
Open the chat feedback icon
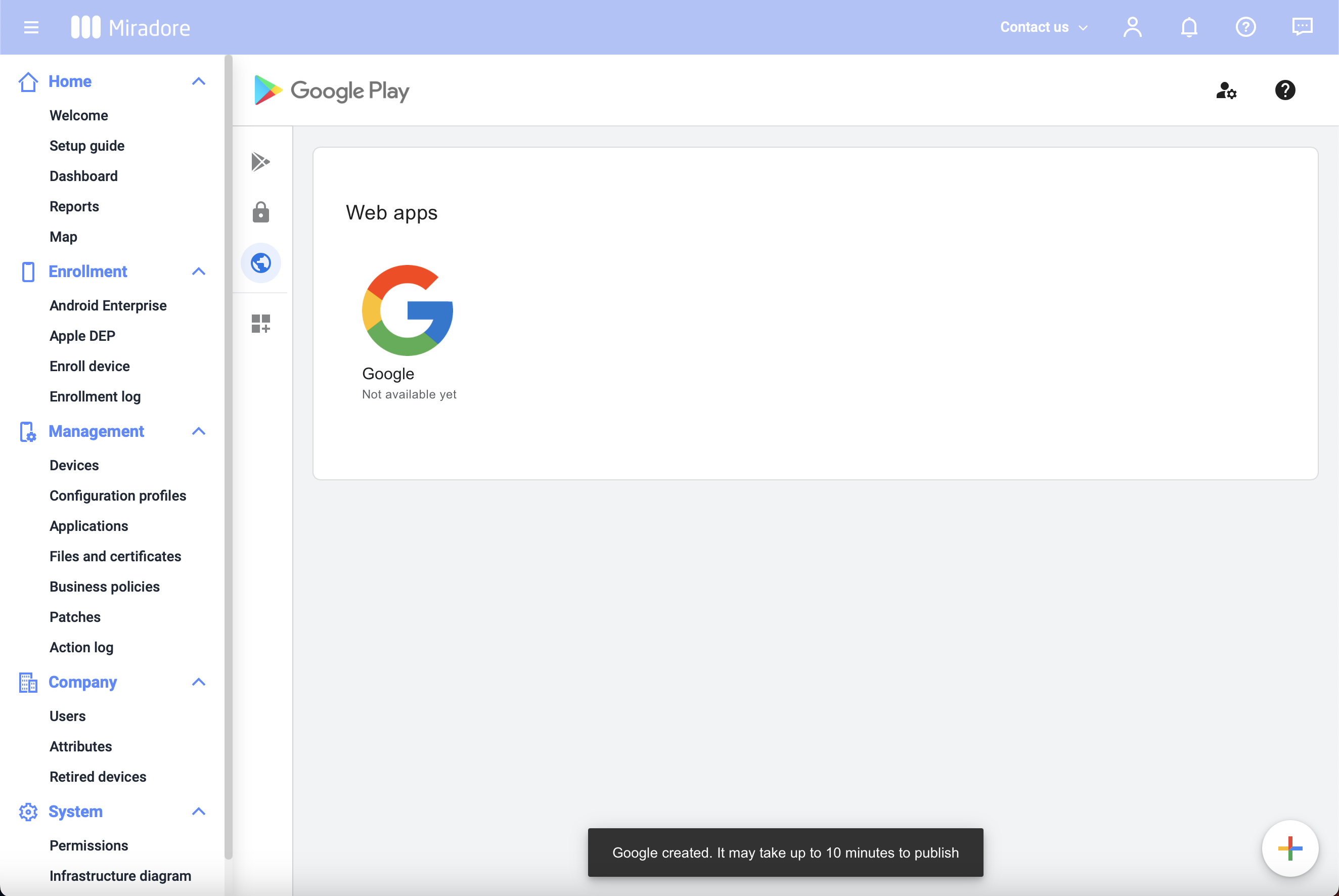[x=1303, y=27]
